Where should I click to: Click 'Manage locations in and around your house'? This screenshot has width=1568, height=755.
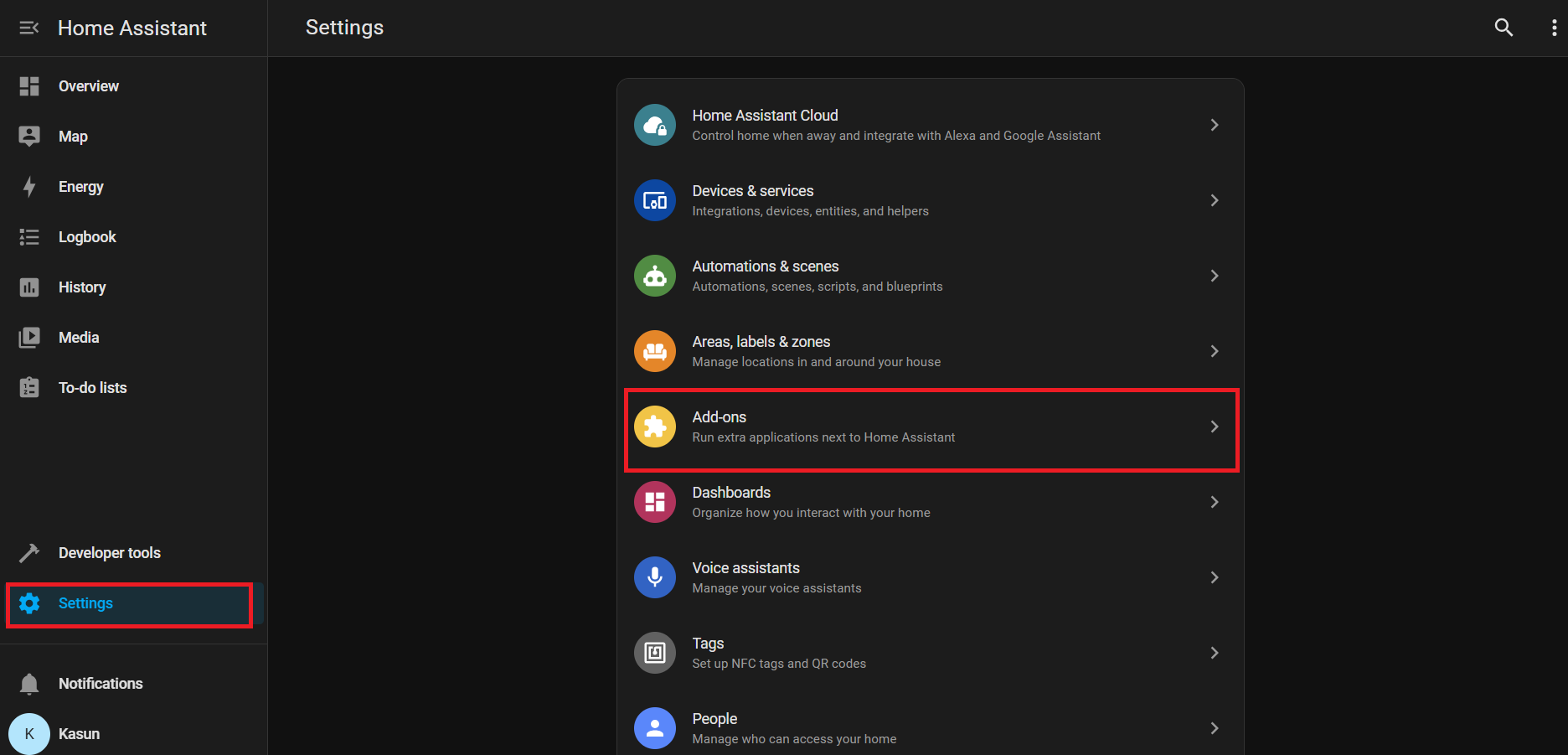pyautogui.click(x=817, y=362)
